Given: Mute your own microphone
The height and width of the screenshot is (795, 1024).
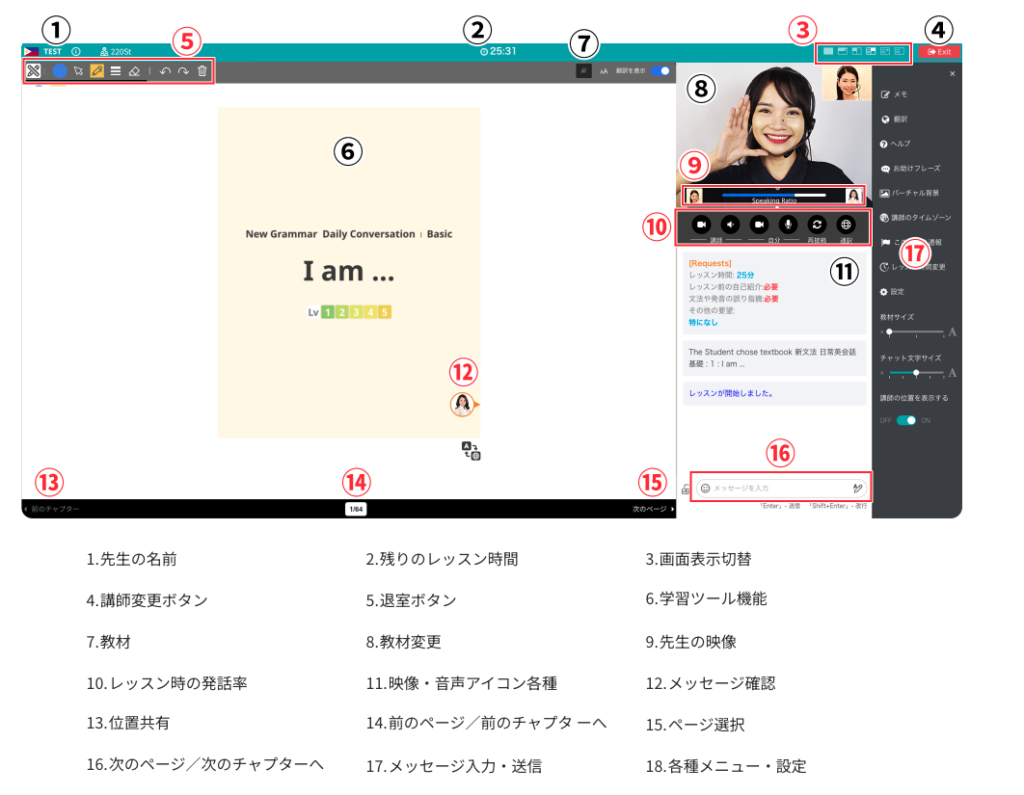Looking at the screenshot, I should 788,225.
